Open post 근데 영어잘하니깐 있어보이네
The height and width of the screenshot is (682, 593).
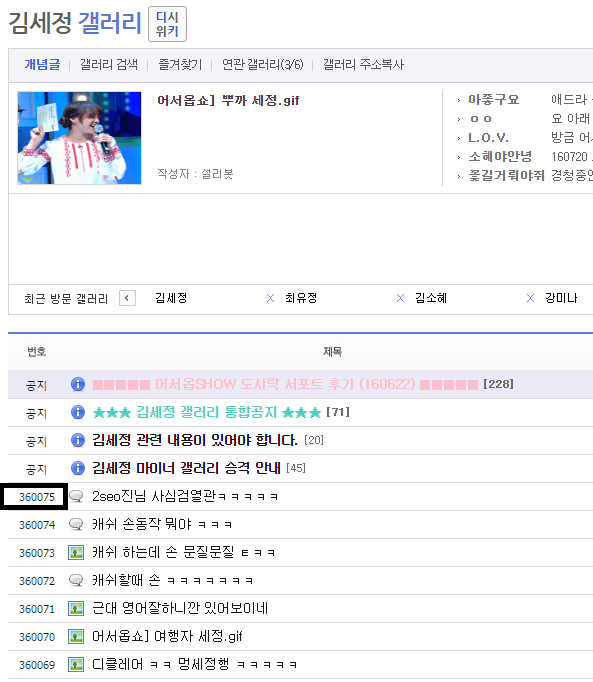tap(180, 608)
